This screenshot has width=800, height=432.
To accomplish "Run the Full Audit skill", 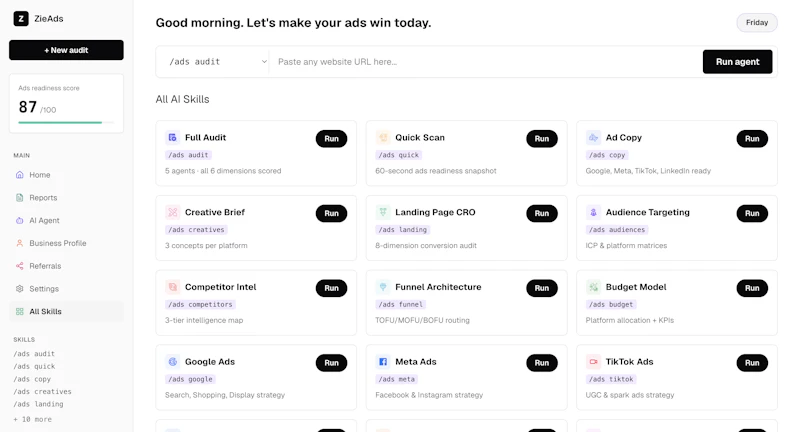I will tap(331, 139).
